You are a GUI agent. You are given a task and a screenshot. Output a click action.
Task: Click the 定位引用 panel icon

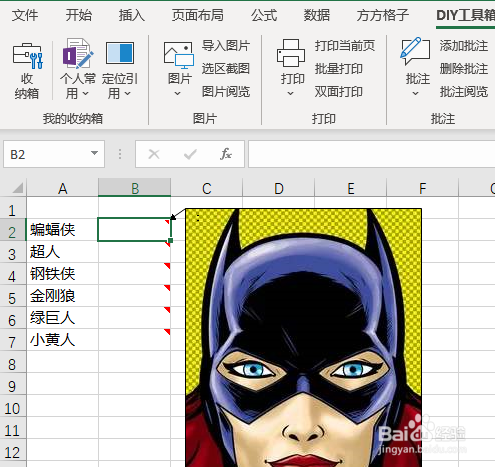(120, 53)
